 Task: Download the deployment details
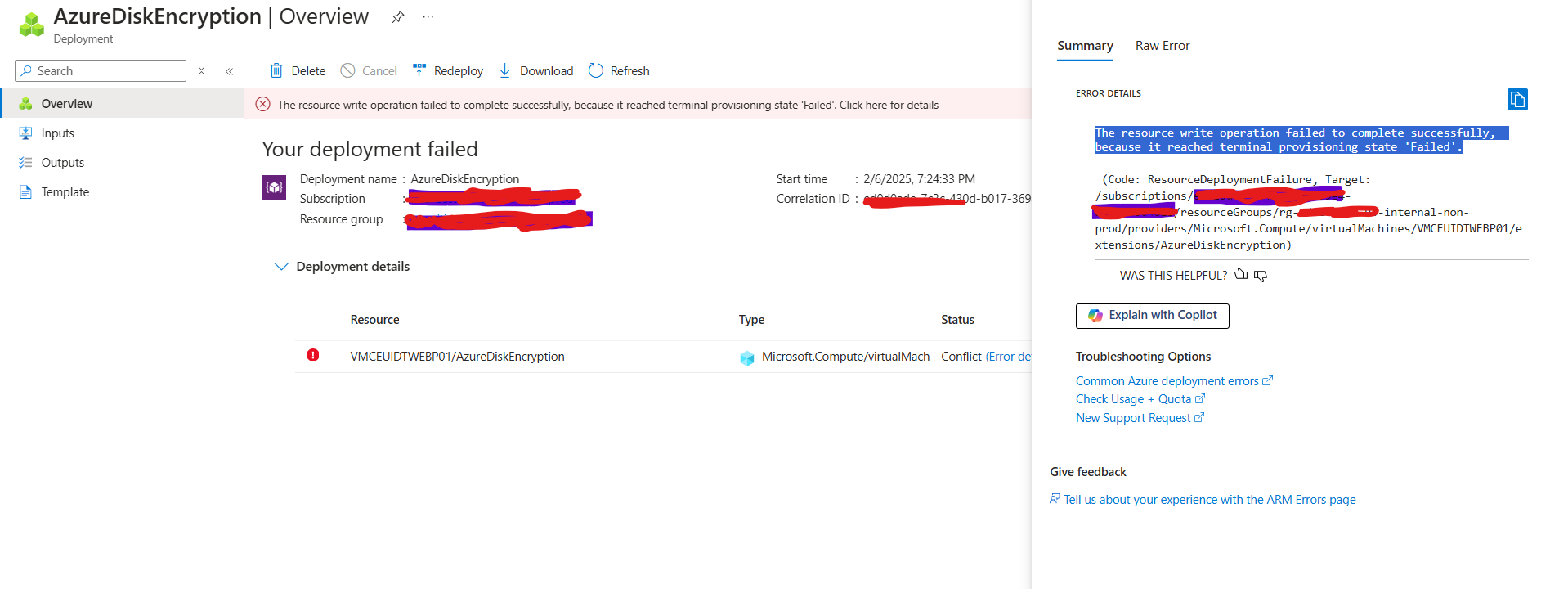point(536,71)
